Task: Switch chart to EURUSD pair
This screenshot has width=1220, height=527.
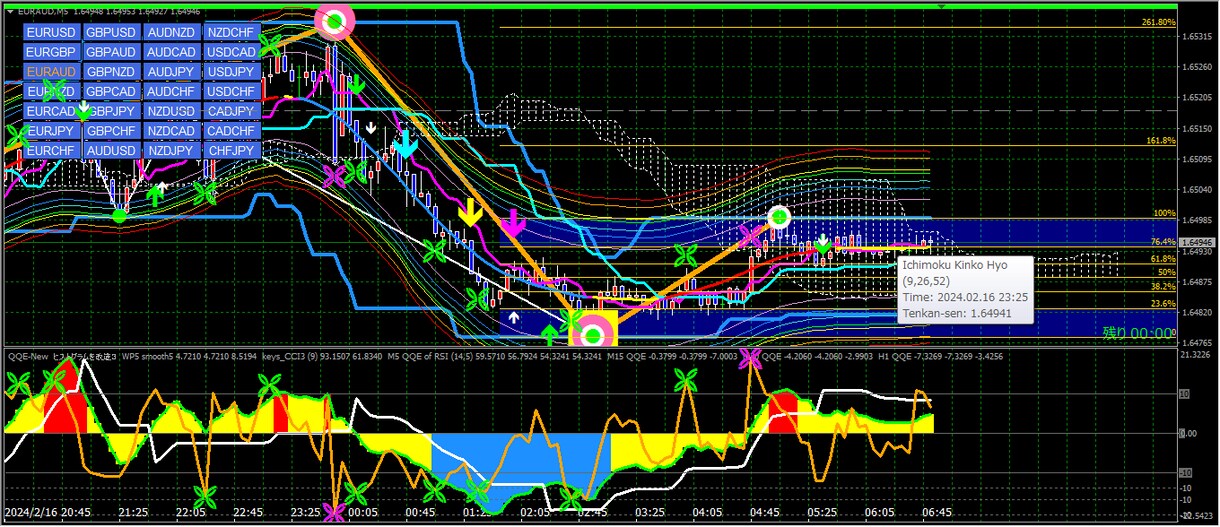Action: pyautogui.click(x=51, y=32)
